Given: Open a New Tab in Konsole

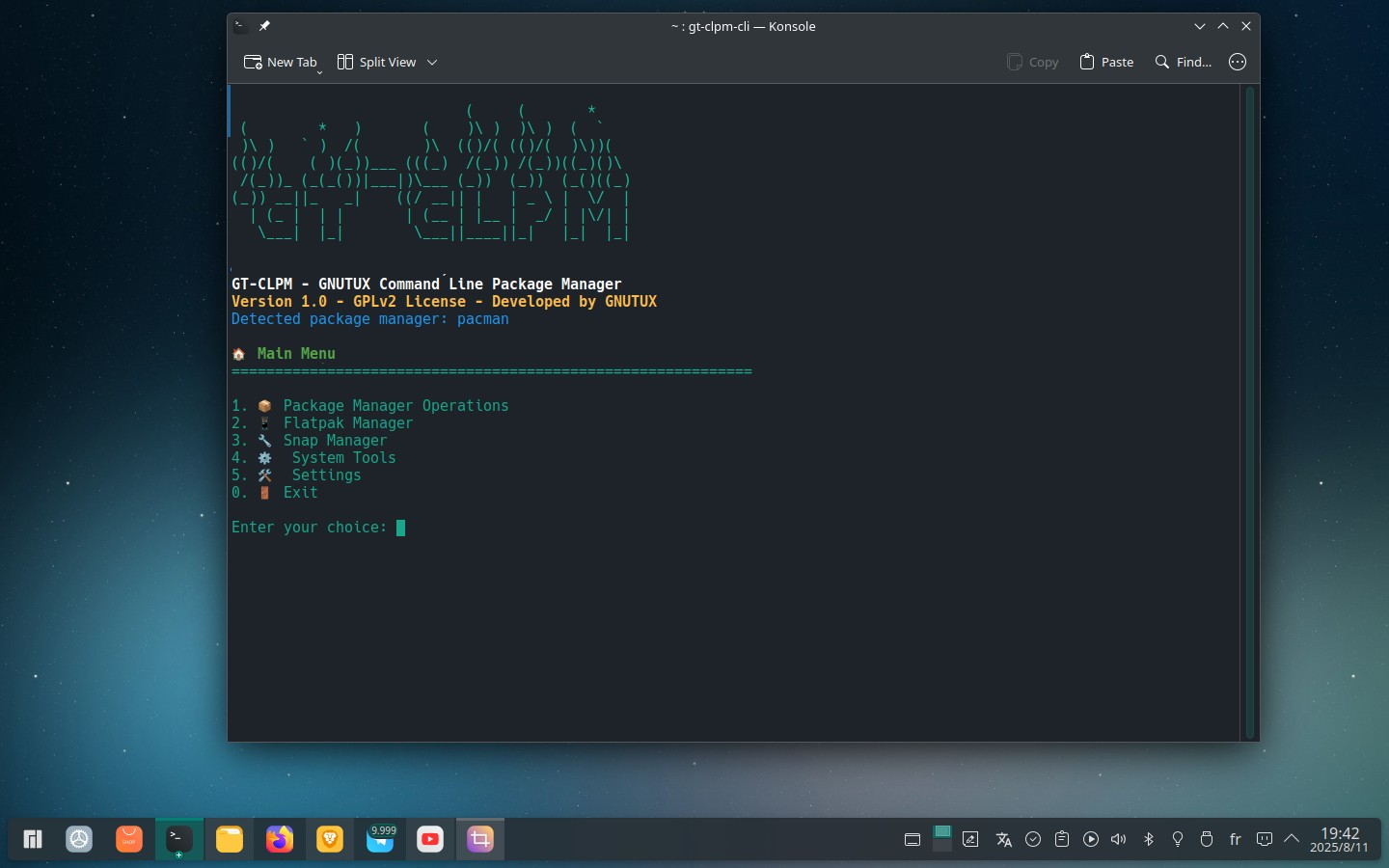Looking at the screenshot, I should [280, 62].
